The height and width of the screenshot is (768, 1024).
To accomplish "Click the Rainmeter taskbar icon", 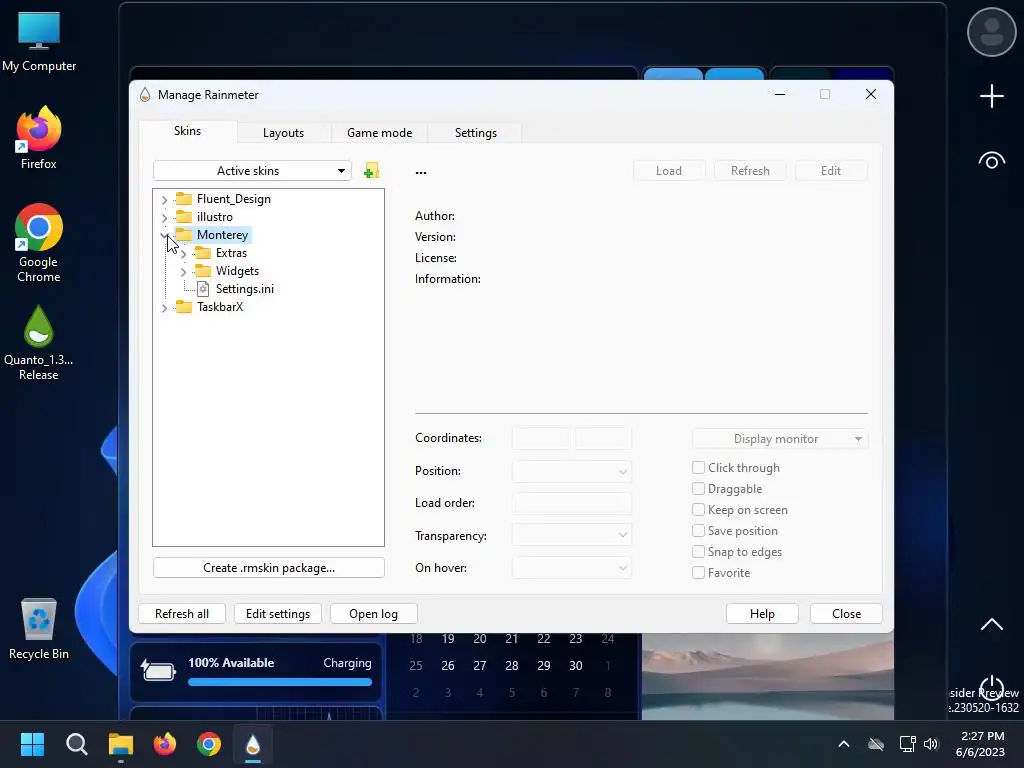I will click(253, 744).
